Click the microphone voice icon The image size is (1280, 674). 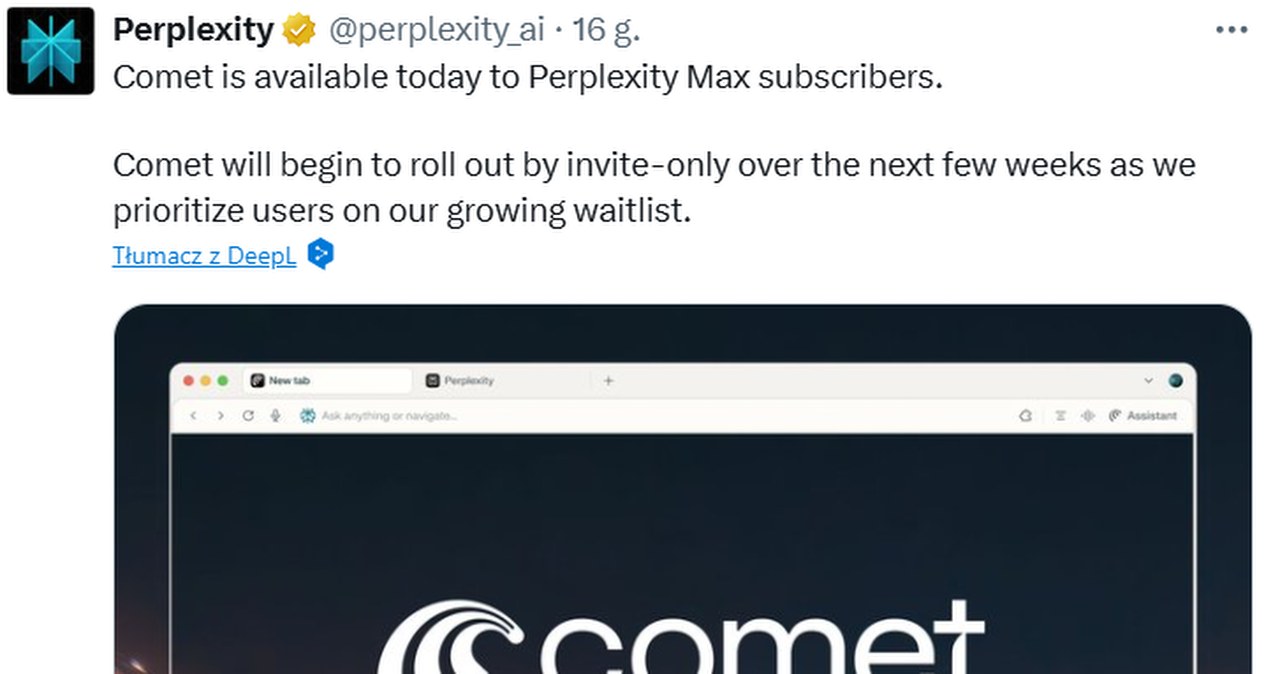tap(275, 416)
